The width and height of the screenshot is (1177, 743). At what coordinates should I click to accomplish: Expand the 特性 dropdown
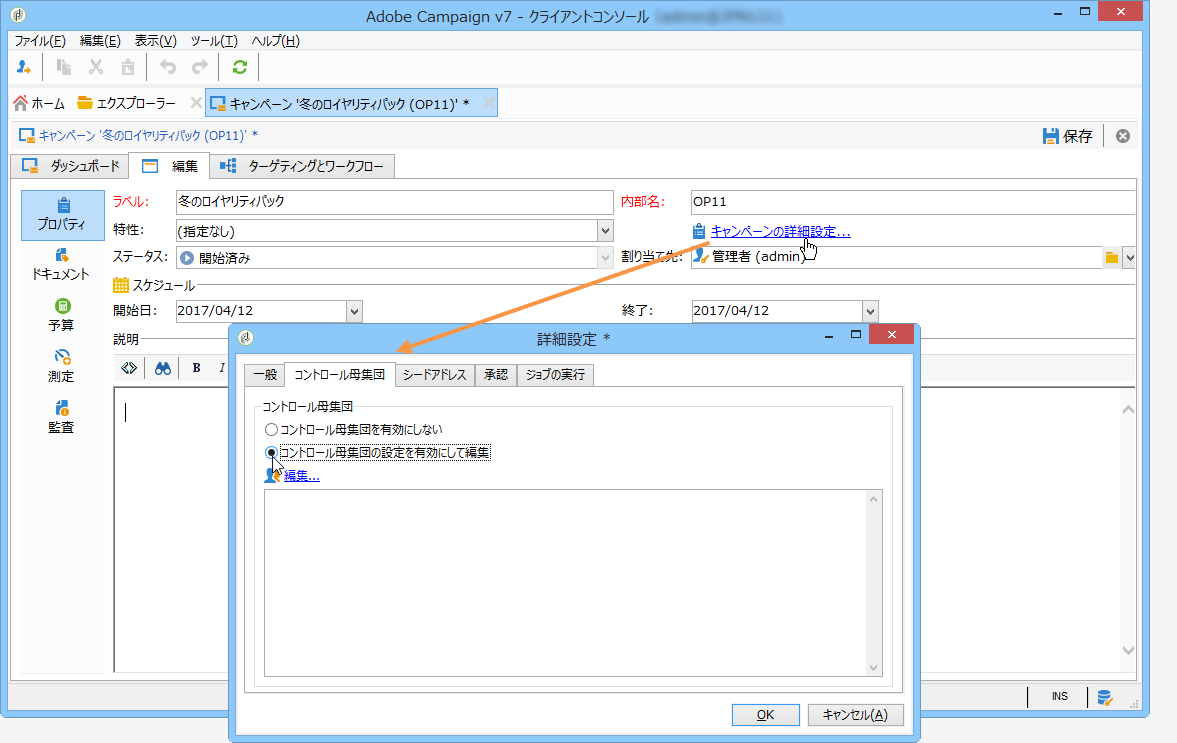(605, 230)
